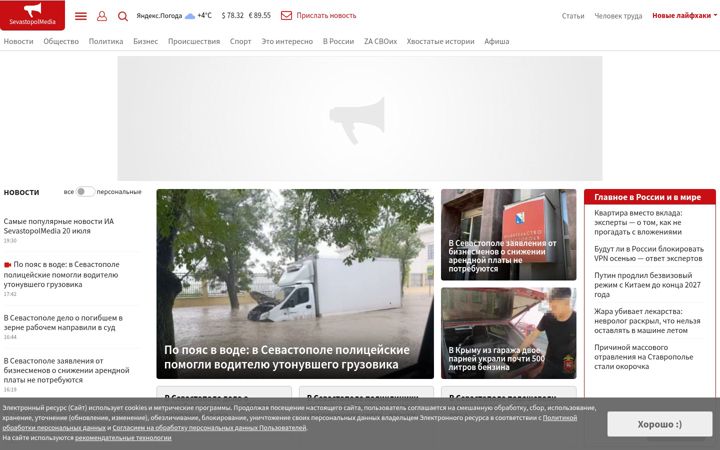The width and height of the screenshot is (720, 450).
Task: Click the dollar rate $ 78.32
Action: (232, 16)
